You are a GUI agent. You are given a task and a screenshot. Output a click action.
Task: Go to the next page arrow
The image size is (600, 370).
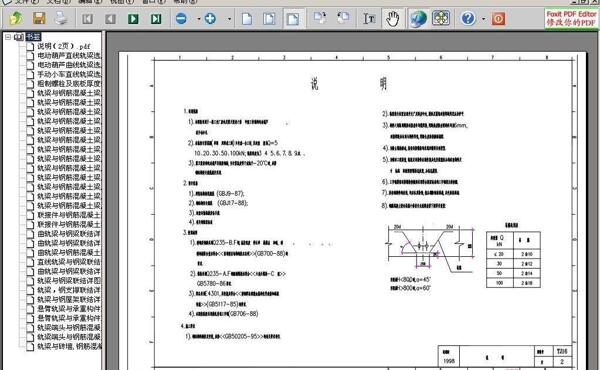pyautogui.click(x=133, y=18)
